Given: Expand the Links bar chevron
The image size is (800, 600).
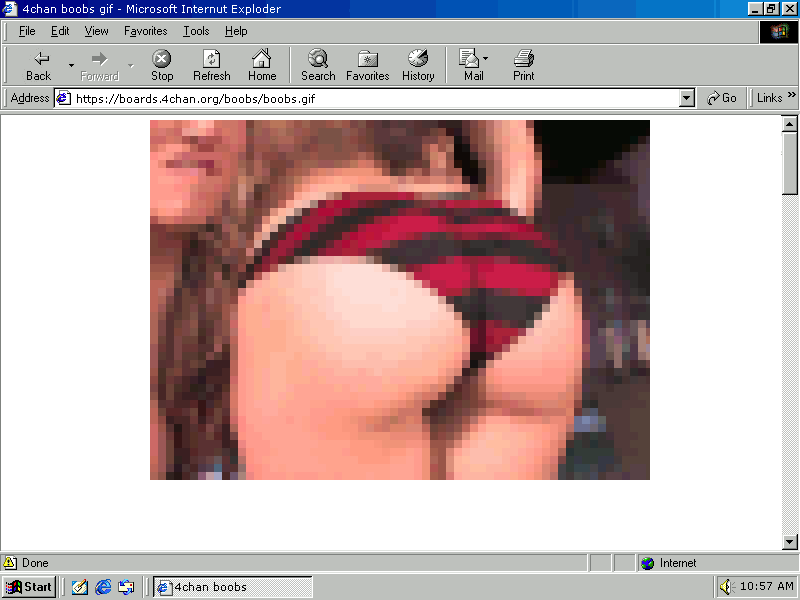Looking at the screenshot, I should point(791,97).
